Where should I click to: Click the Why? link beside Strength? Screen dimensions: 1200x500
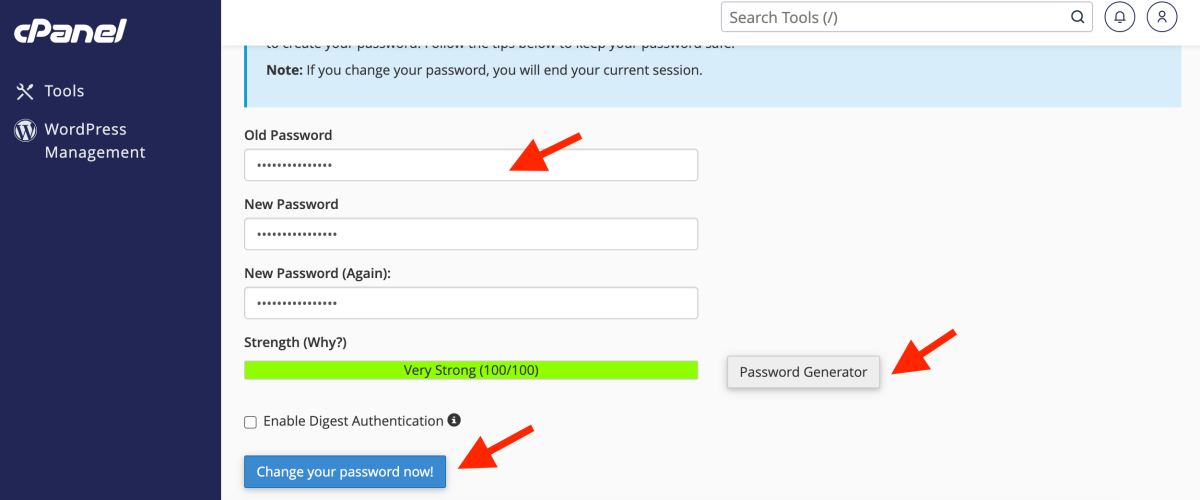(325, 342)
